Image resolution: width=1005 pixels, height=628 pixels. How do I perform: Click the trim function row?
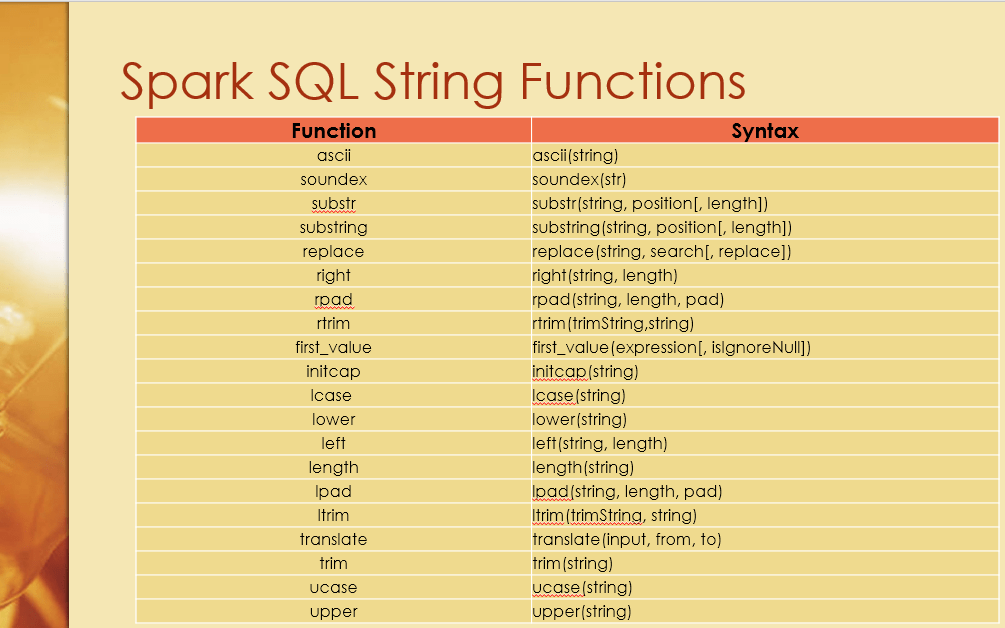coord(333,563)
